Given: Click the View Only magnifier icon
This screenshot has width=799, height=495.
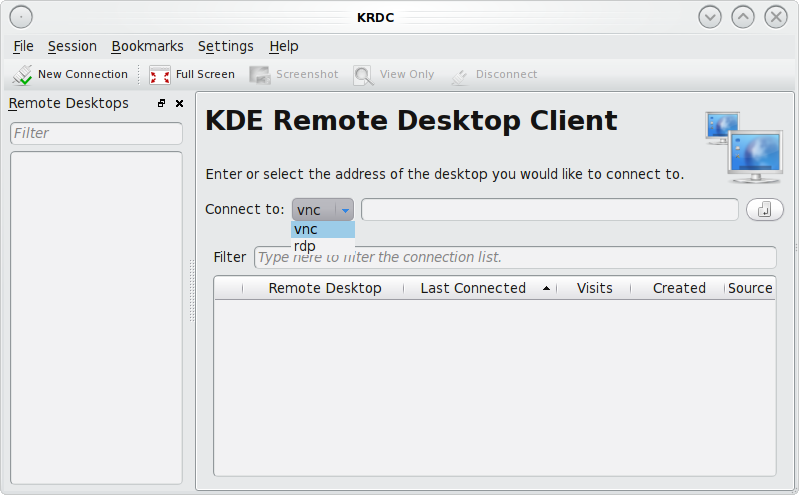Looking at the screenshot, I should (x=363, y=75).
